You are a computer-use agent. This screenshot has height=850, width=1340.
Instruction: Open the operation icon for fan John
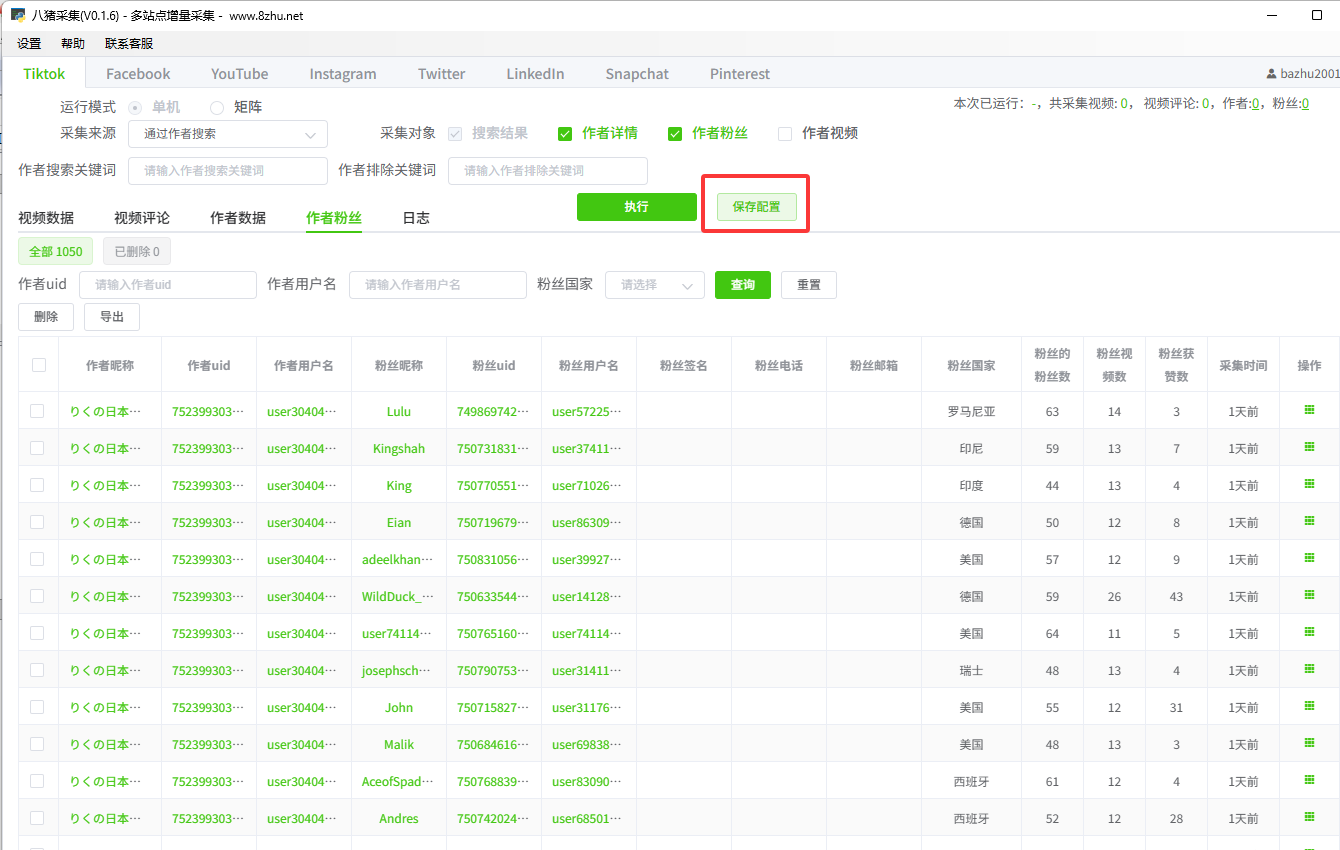(1309, 706)
